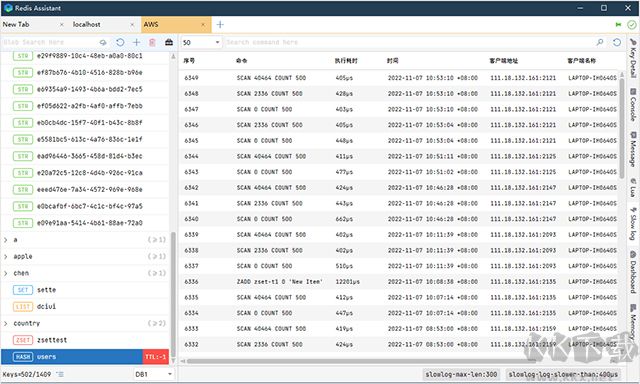Open the Lua side panel
The width and height of the screenshot is (640, 384).
click(633, 187)
